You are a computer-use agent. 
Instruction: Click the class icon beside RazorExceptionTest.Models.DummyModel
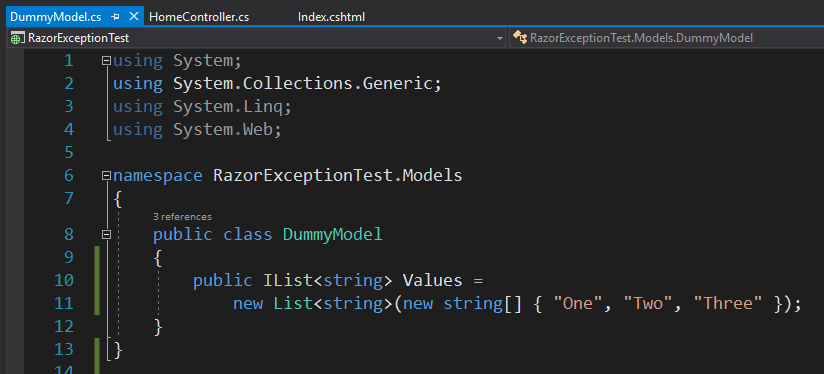tap(520, 37)
